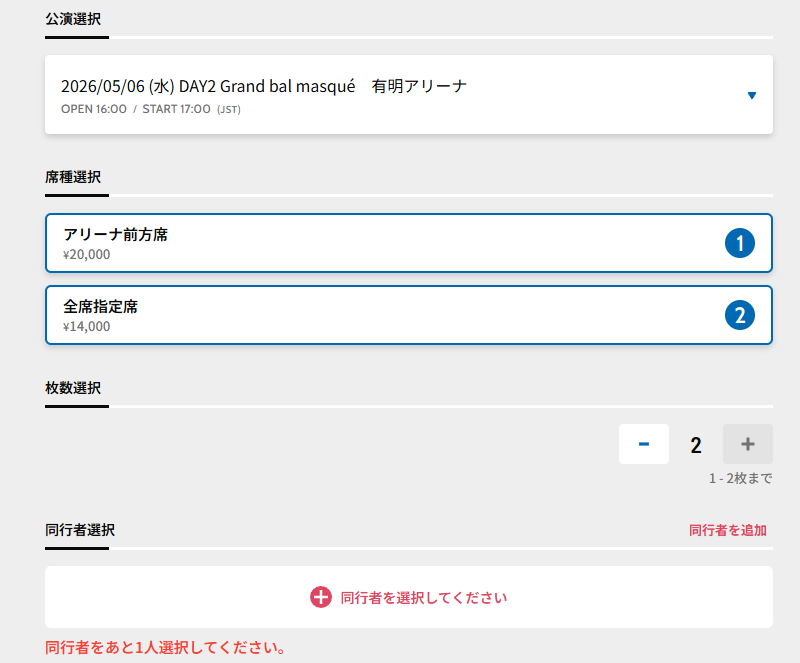Click the ticket quantity value 2

pyautogui.click(x=696, y=445)
